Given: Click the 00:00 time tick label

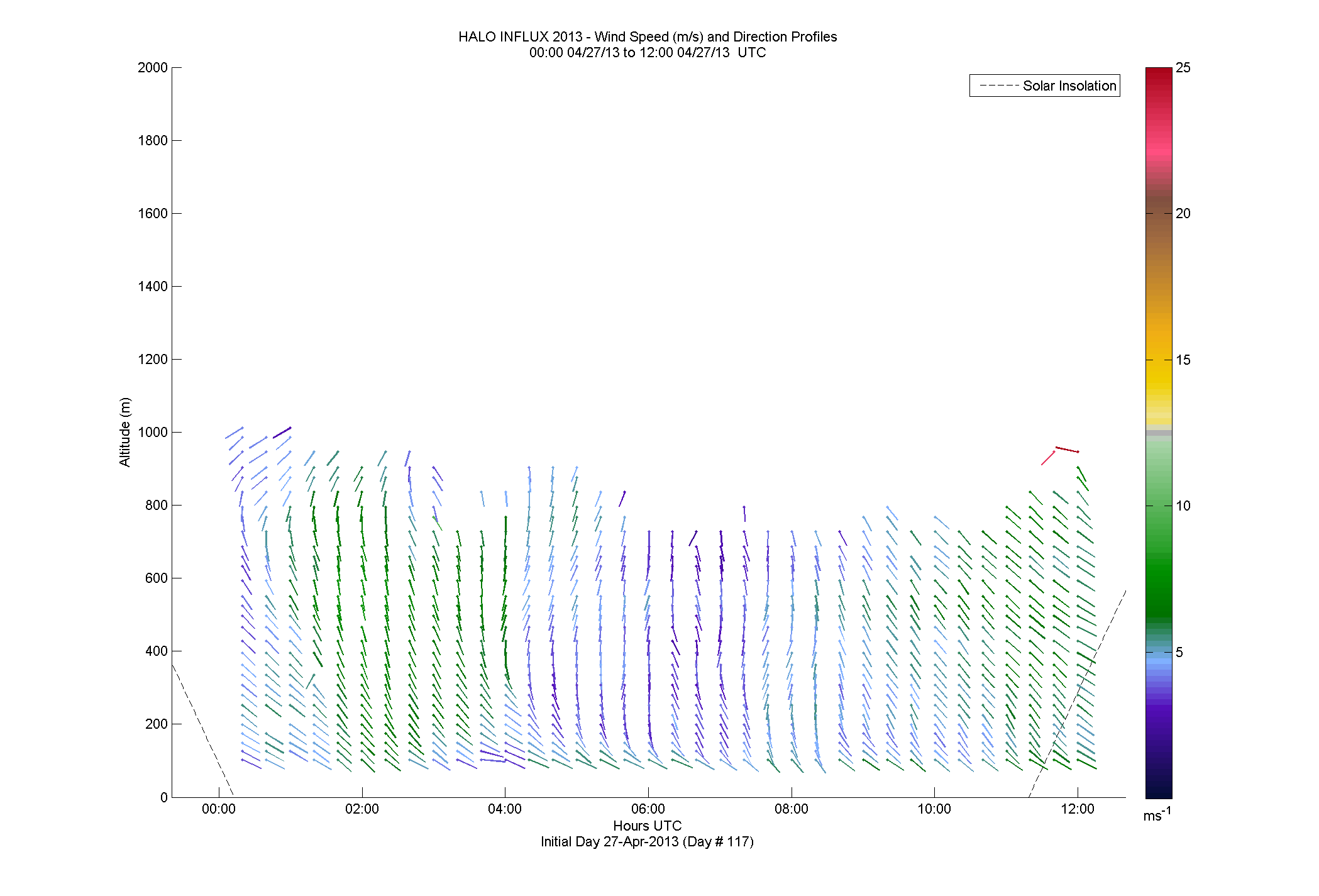Looking at the screenshot, I should pyautogui.click(x=219, y=809).
